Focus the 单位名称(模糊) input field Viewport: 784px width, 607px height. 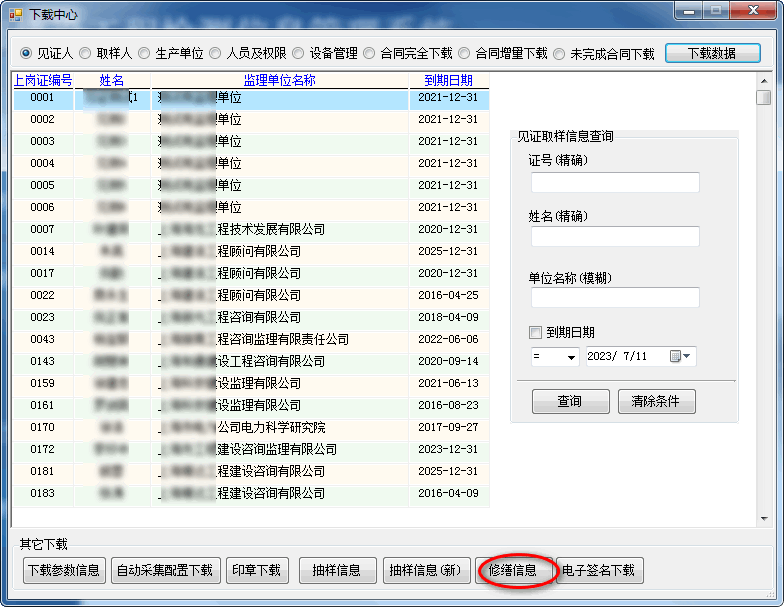(x=615, y=298)
